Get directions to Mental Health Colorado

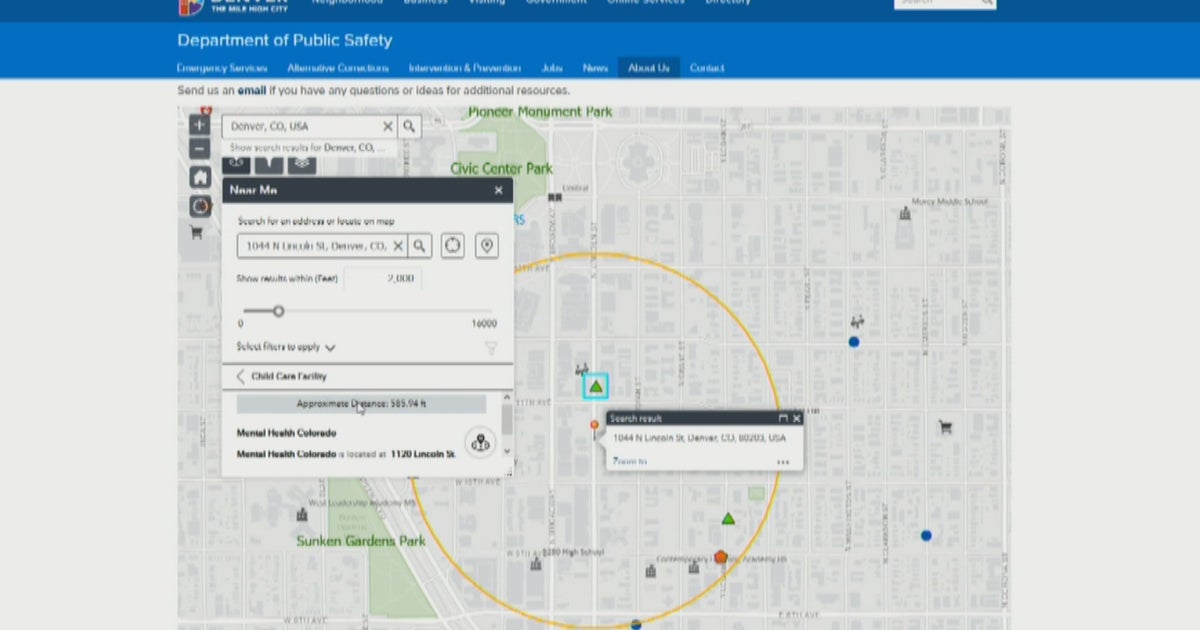480,443
